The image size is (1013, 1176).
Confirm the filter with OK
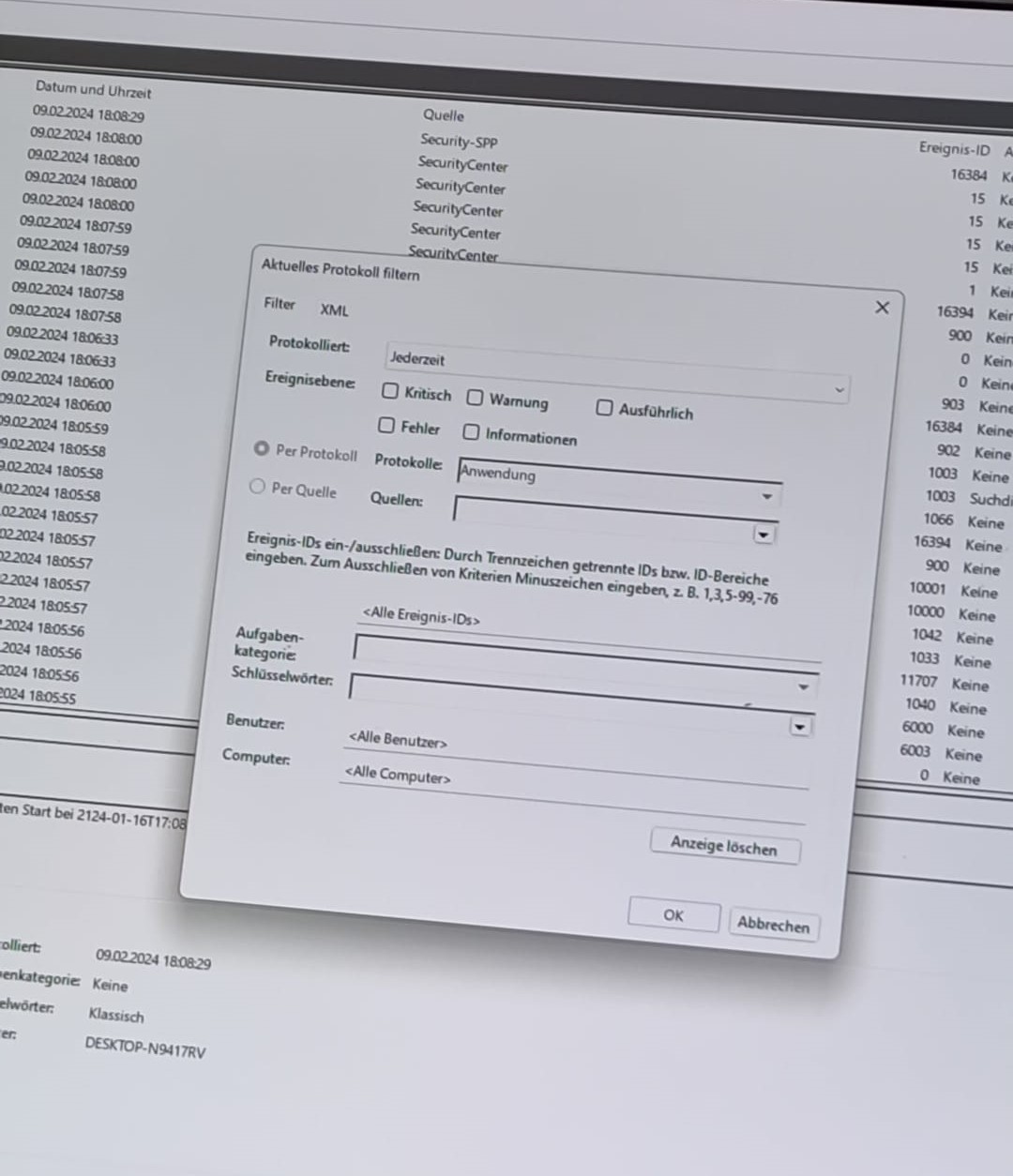coord(673,915)
